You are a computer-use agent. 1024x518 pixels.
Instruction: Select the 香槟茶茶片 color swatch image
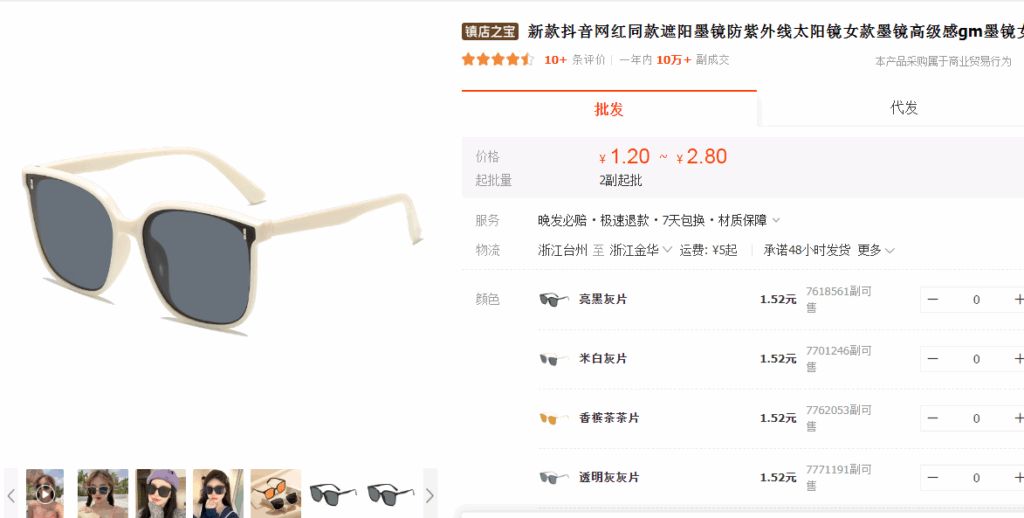(554, 418)
